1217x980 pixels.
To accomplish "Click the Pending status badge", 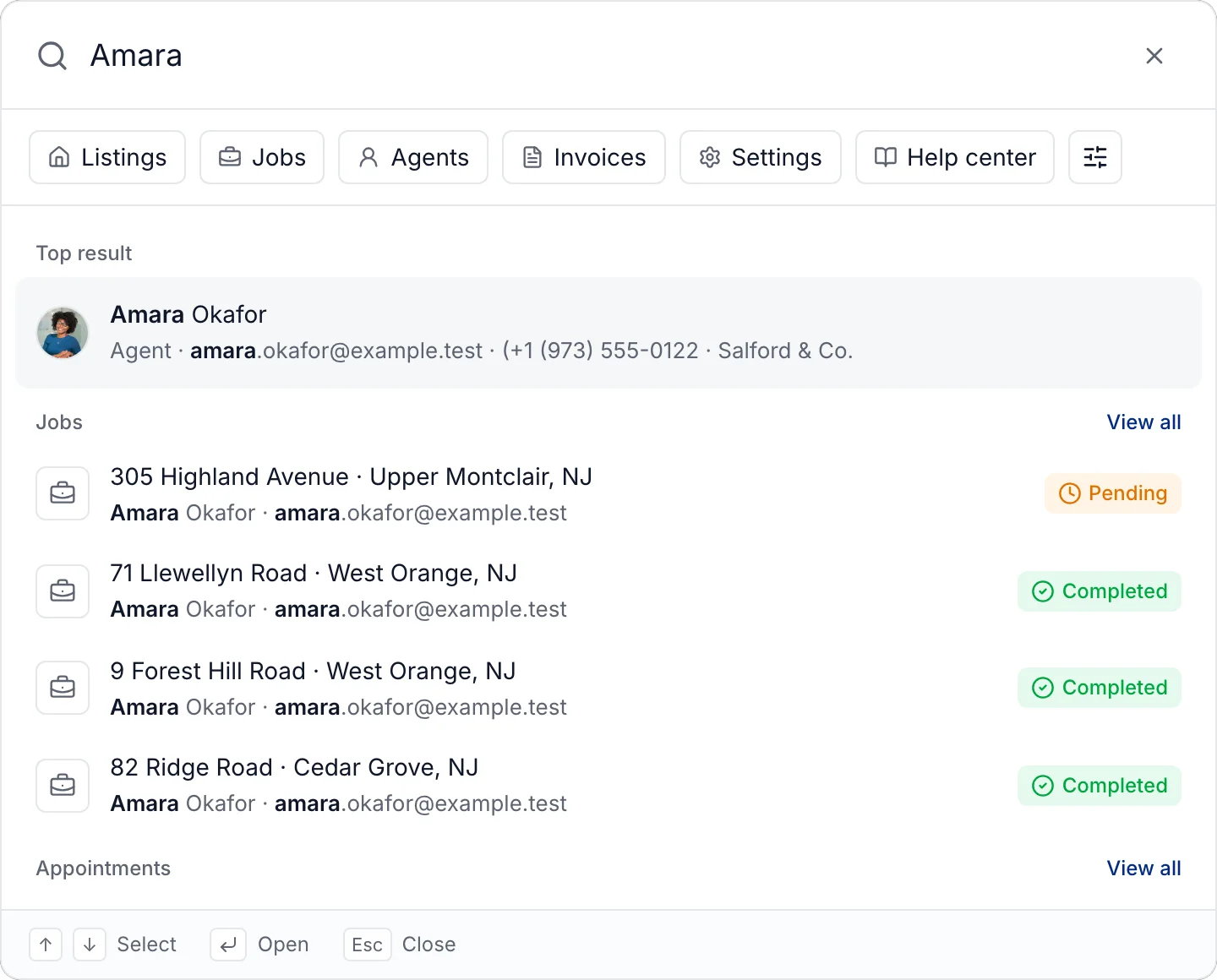I will [x=1113, y=493].
